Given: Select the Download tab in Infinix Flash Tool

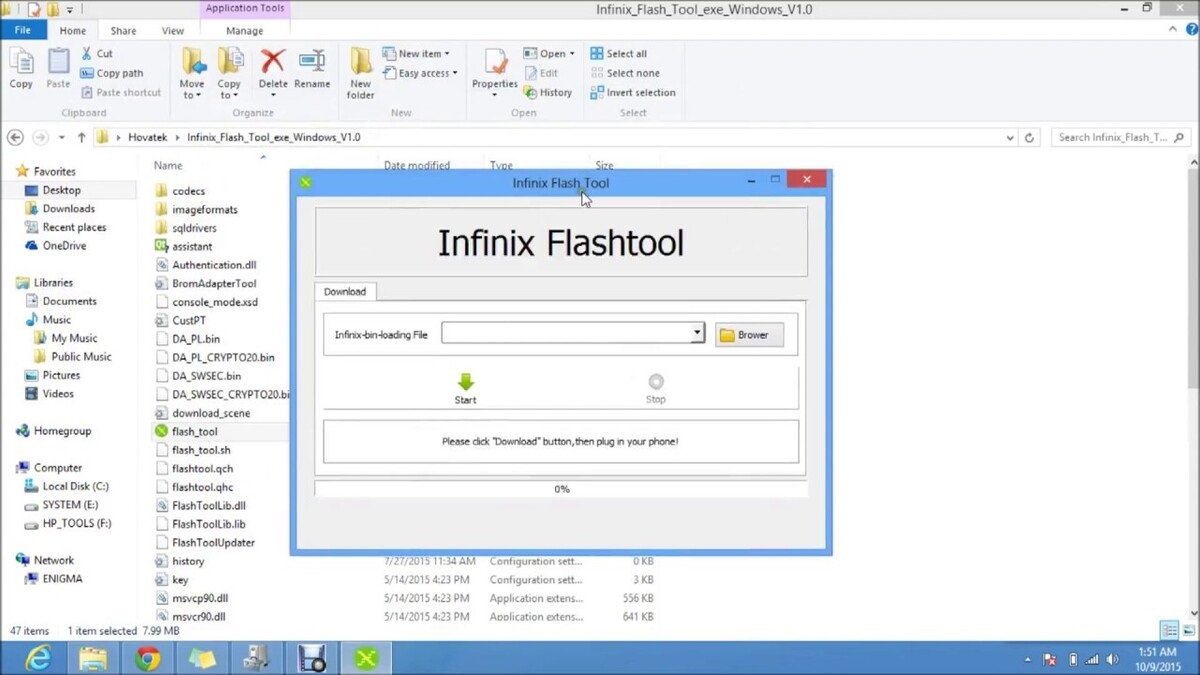Looking at the screenshot, I should pyautogui.click(x=345, y=292).
